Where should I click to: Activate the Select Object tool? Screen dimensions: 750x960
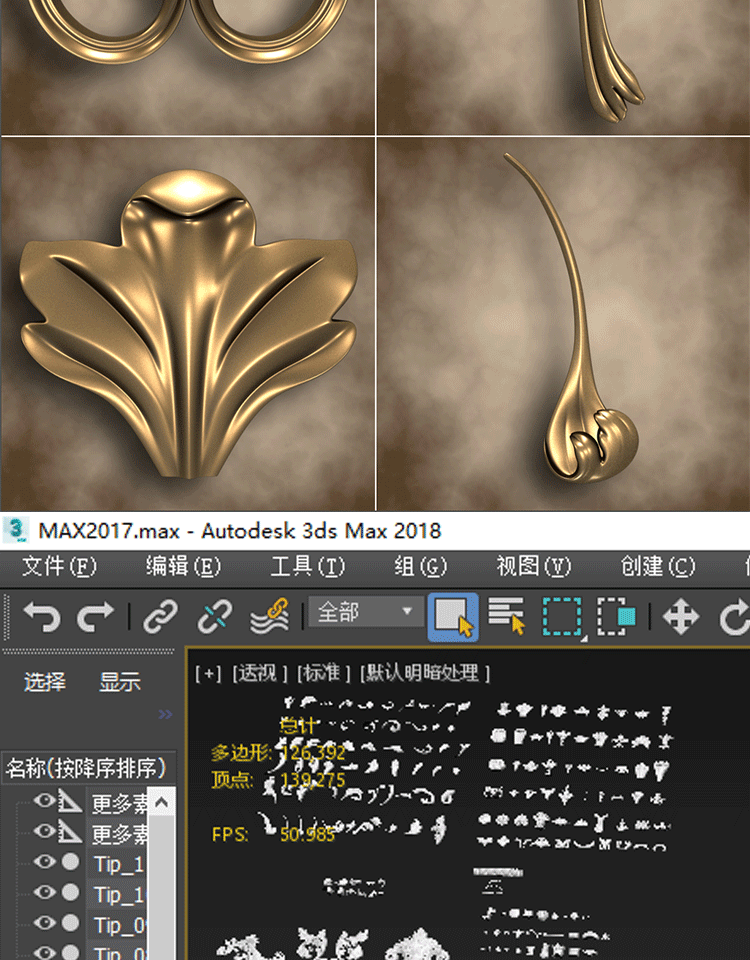pos(453,617)
